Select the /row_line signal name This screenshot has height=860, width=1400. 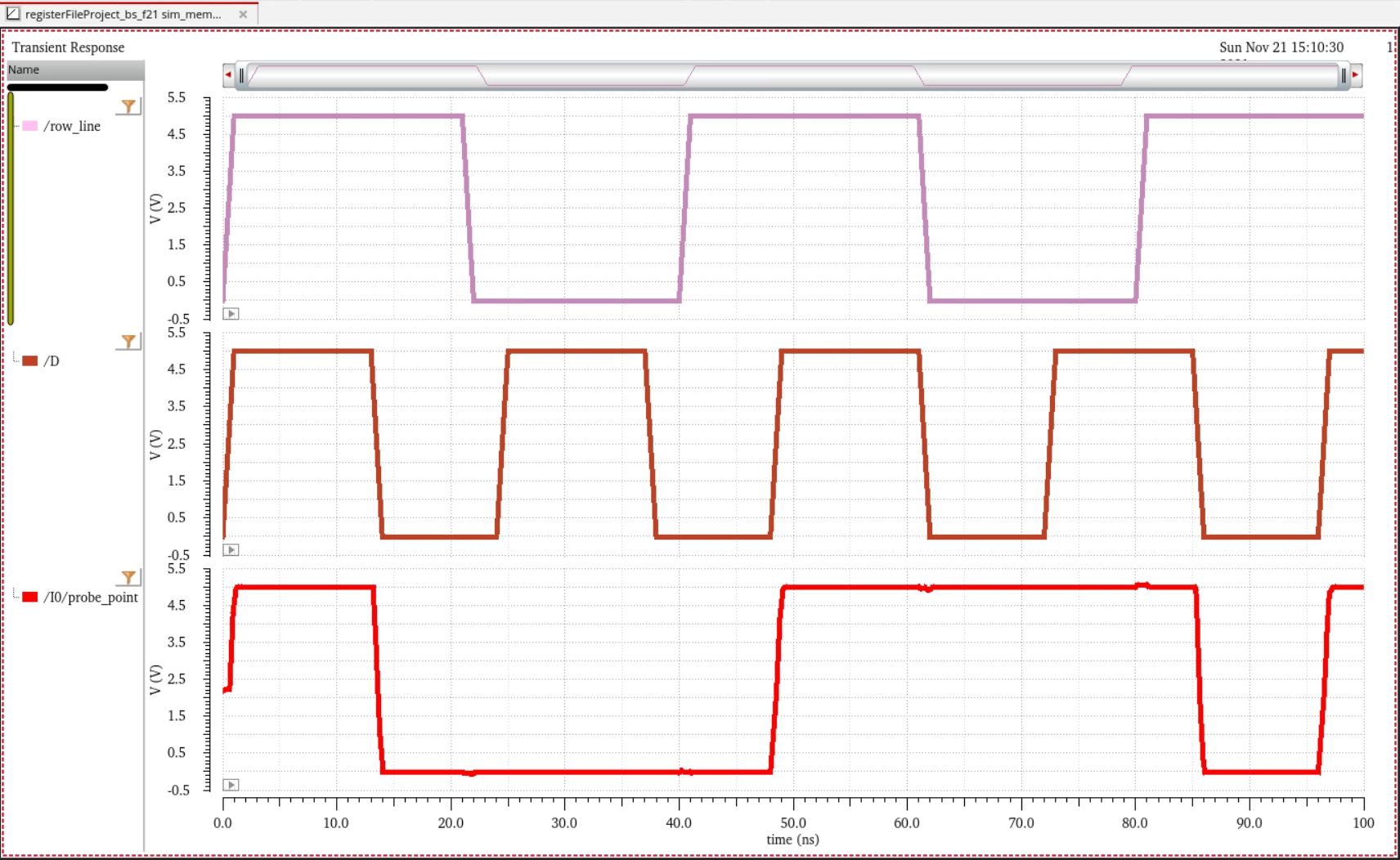coord(72,126)
